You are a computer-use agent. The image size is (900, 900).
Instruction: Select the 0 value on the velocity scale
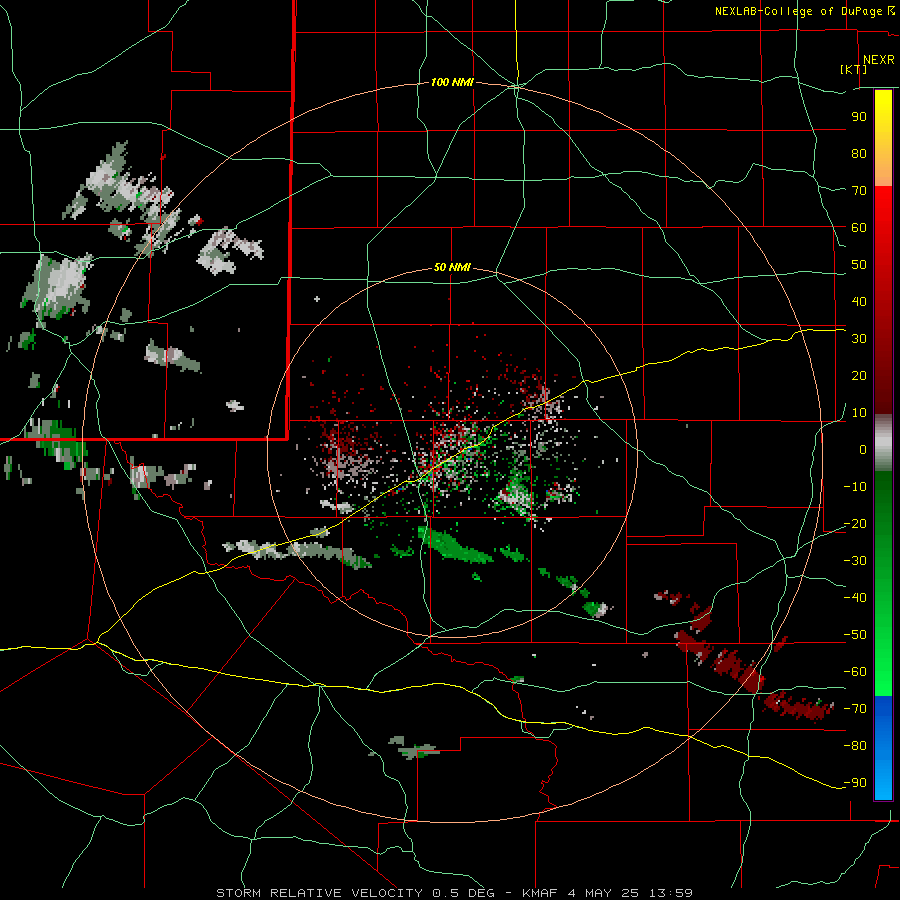863,449
